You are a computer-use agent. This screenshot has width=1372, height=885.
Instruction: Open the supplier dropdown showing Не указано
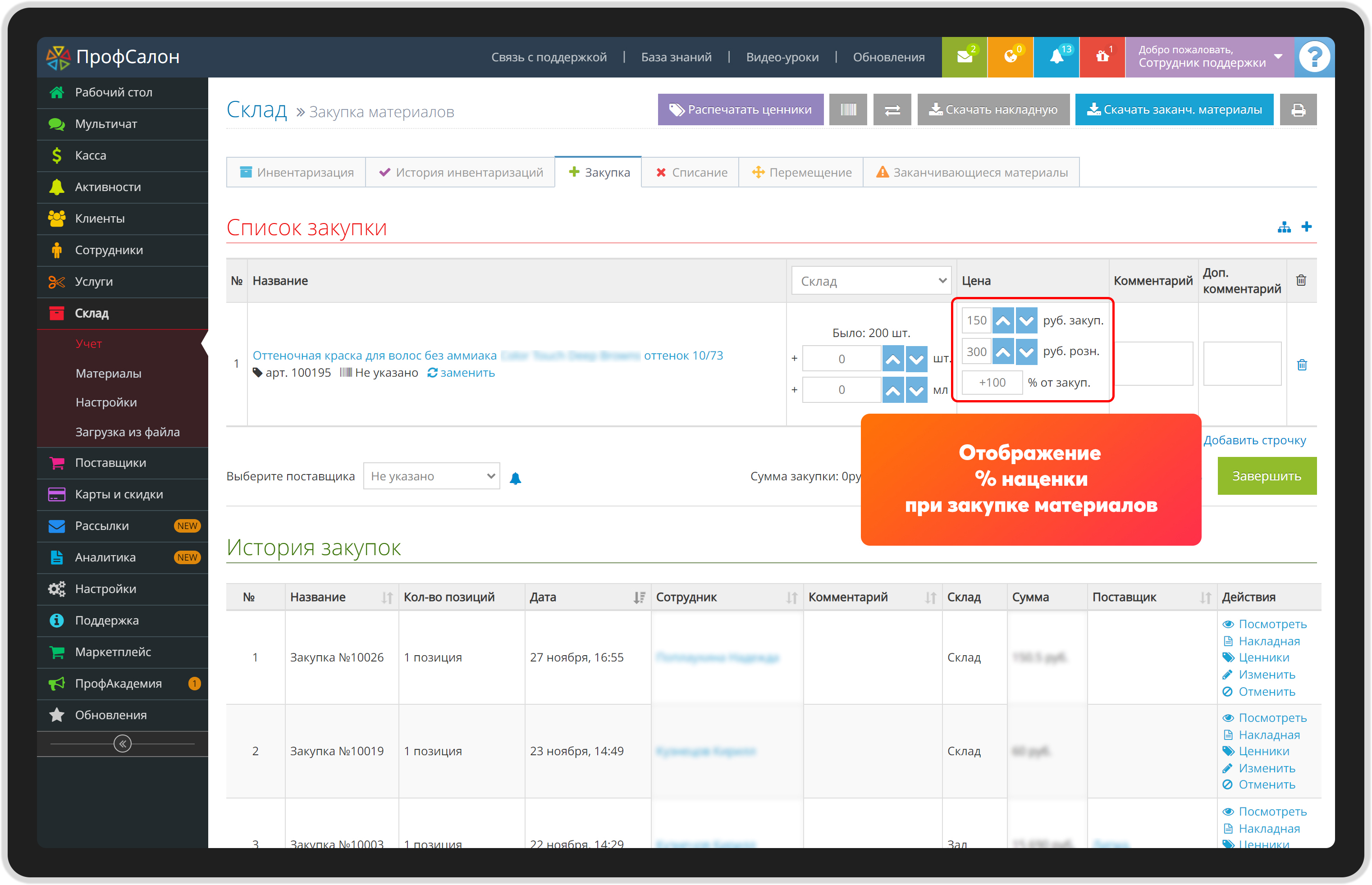(x=432, y=476)
